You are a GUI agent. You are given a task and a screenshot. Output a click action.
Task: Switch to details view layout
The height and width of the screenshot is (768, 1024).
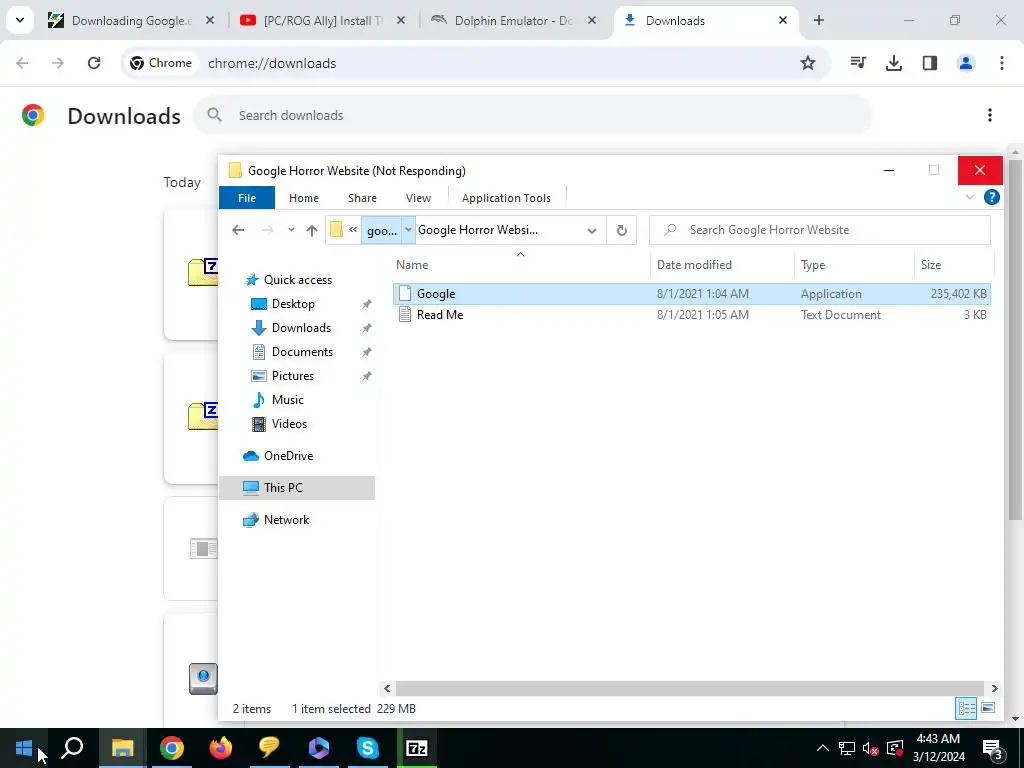coord(967,709)
